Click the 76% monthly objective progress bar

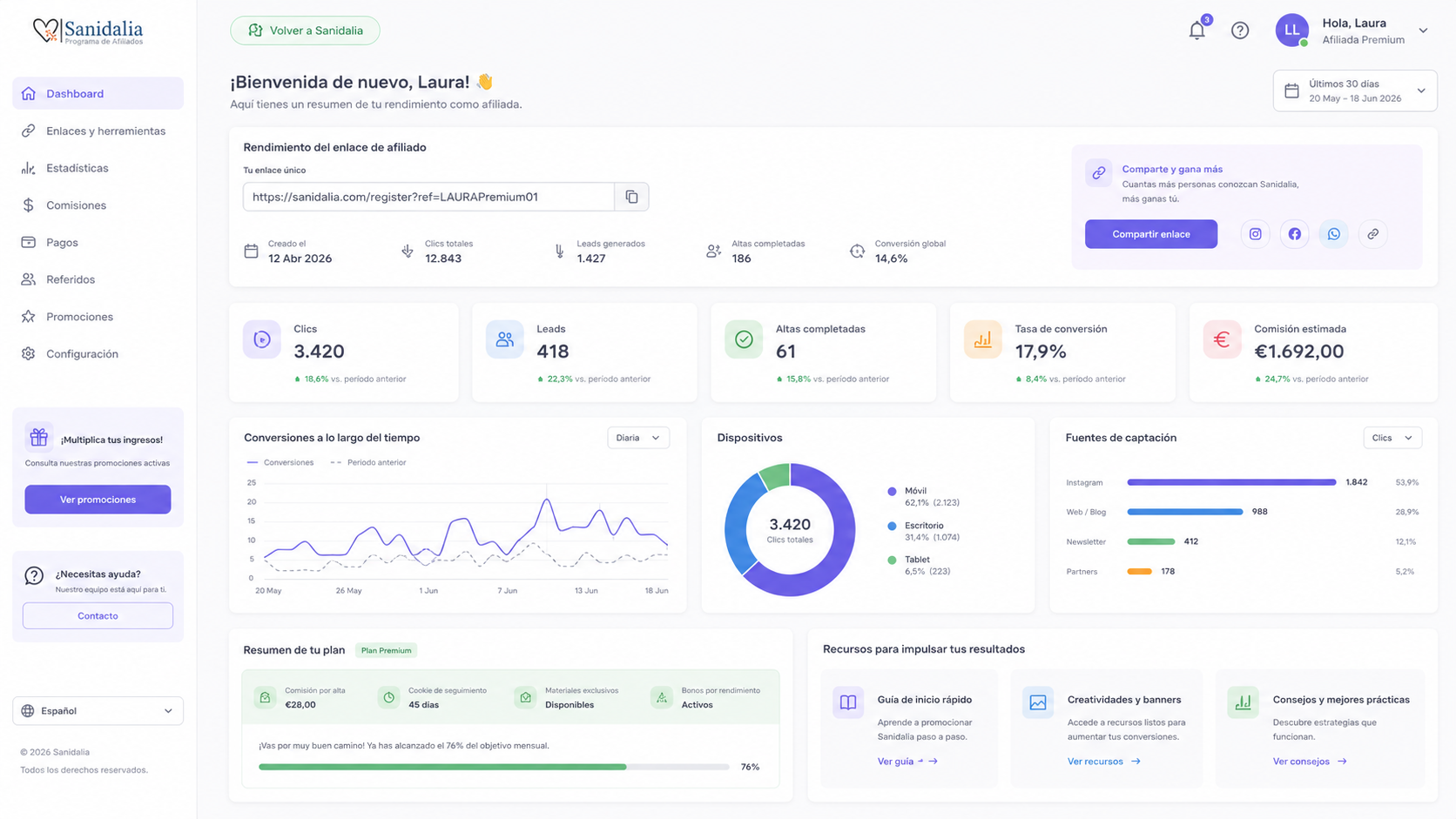click(494, 767)
